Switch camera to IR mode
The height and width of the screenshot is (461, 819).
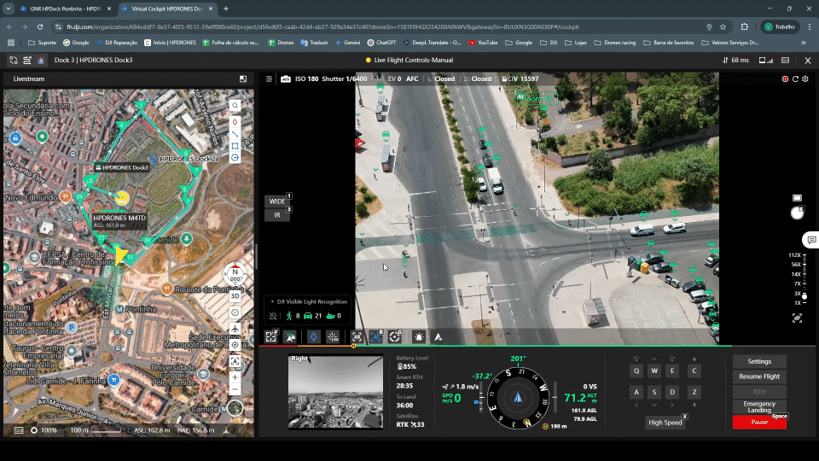[x=277, y=215]
